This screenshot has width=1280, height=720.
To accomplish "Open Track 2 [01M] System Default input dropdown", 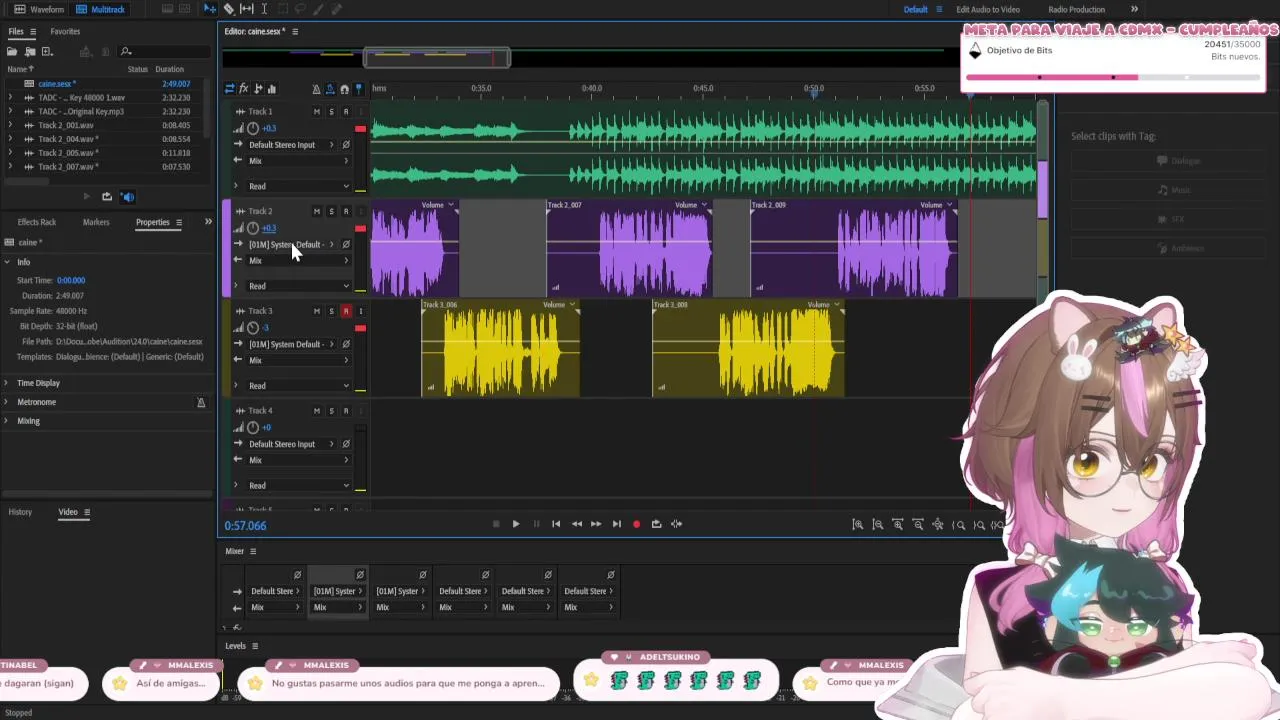I will (x=290, y=245).
